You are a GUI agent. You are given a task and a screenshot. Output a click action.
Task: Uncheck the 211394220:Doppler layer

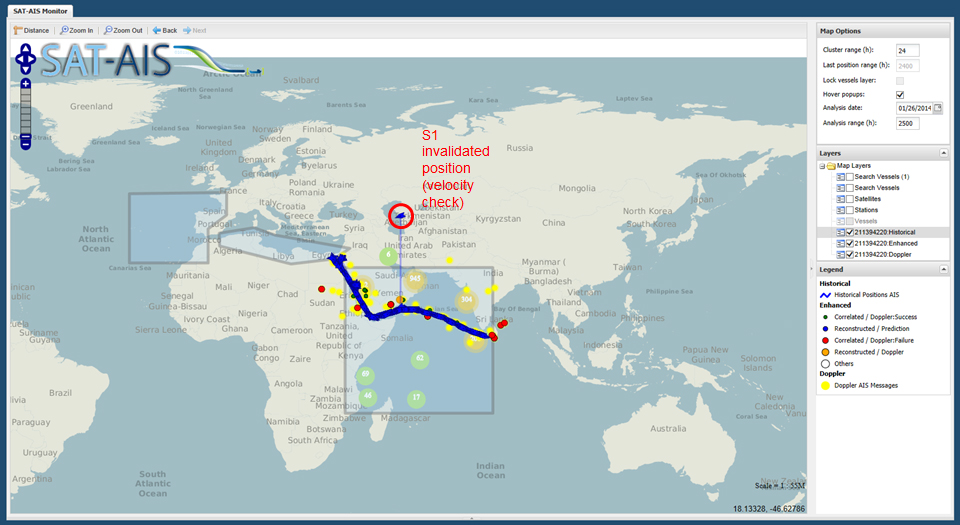[850, 255]
